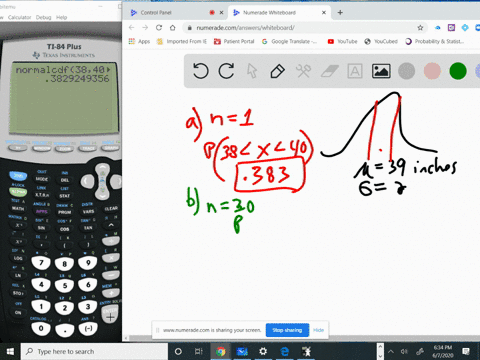Close the Control Panel tab

pos(221,13)
